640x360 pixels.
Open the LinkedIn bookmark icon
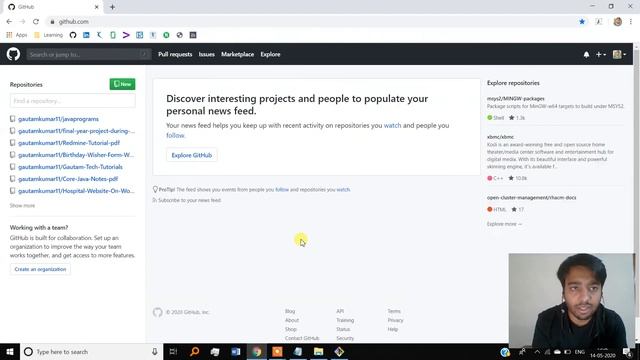coord(86,35)
